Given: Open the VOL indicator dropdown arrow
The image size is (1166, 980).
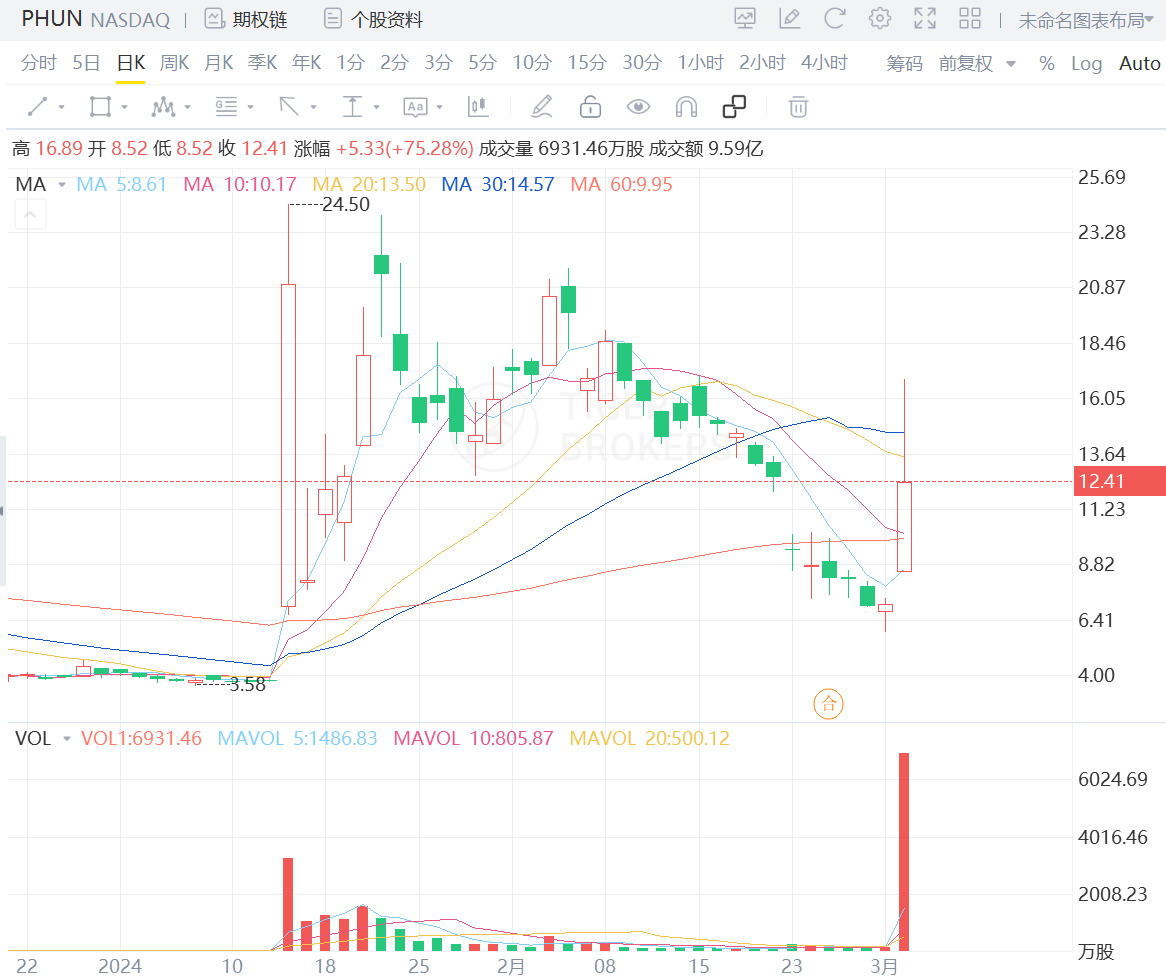Looking at the screenshot, I should pyautogui.click(x=67, y=738).
